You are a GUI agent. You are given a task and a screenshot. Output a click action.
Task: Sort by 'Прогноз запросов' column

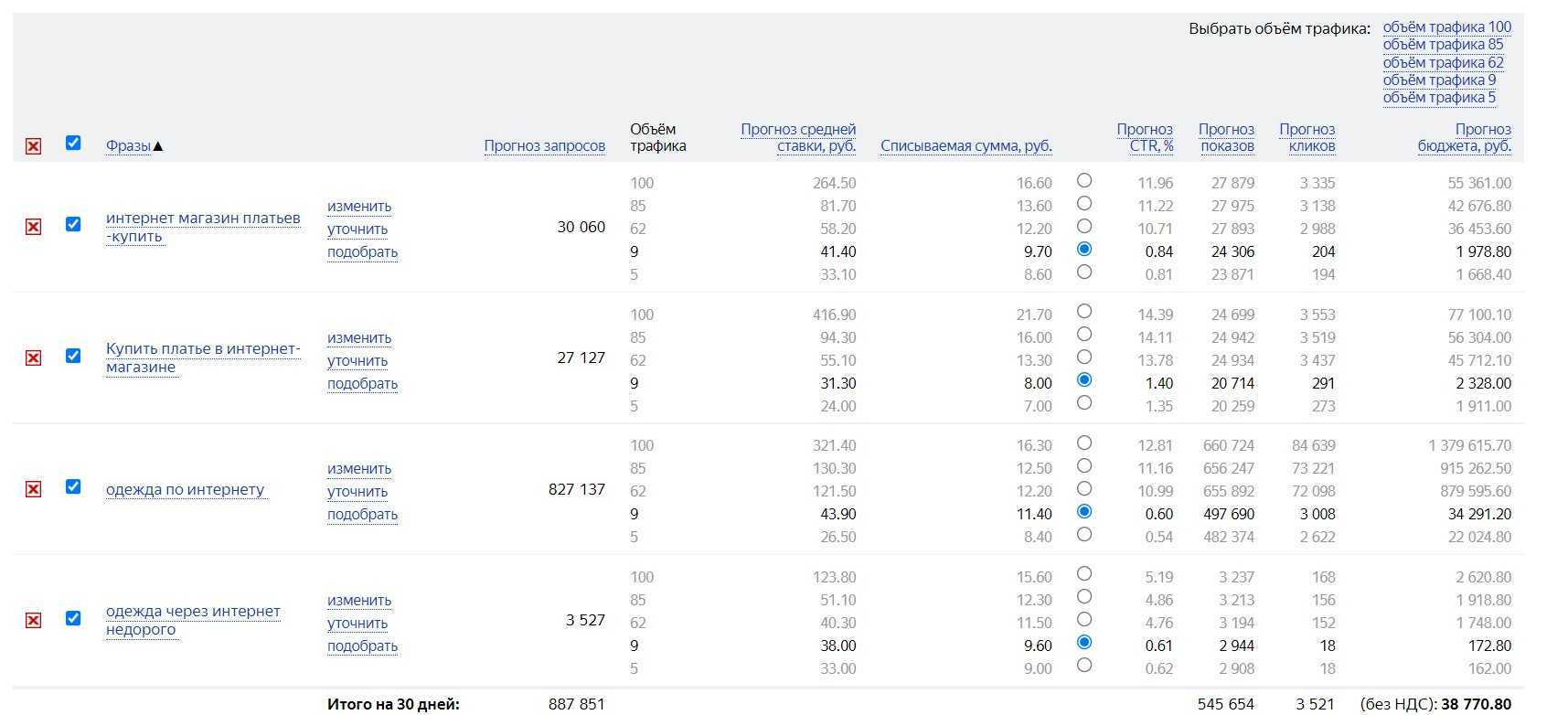tap(544, 146)
